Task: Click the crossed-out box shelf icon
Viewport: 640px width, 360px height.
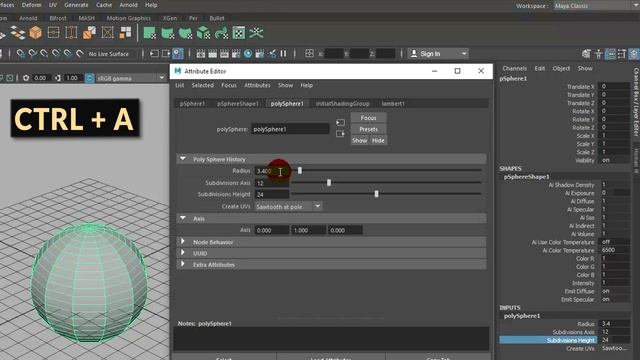Action: (x=107, y=33)
